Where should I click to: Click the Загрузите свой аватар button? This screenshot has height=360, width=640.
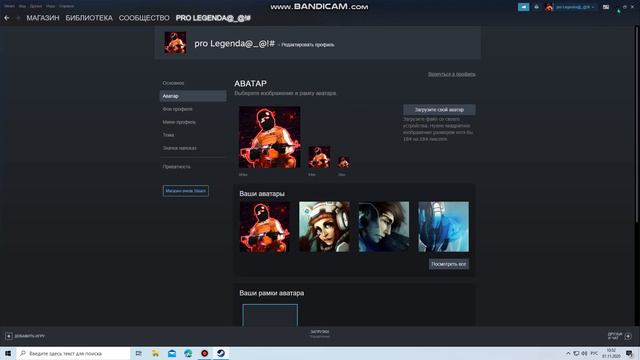click(x=439, y=109)
